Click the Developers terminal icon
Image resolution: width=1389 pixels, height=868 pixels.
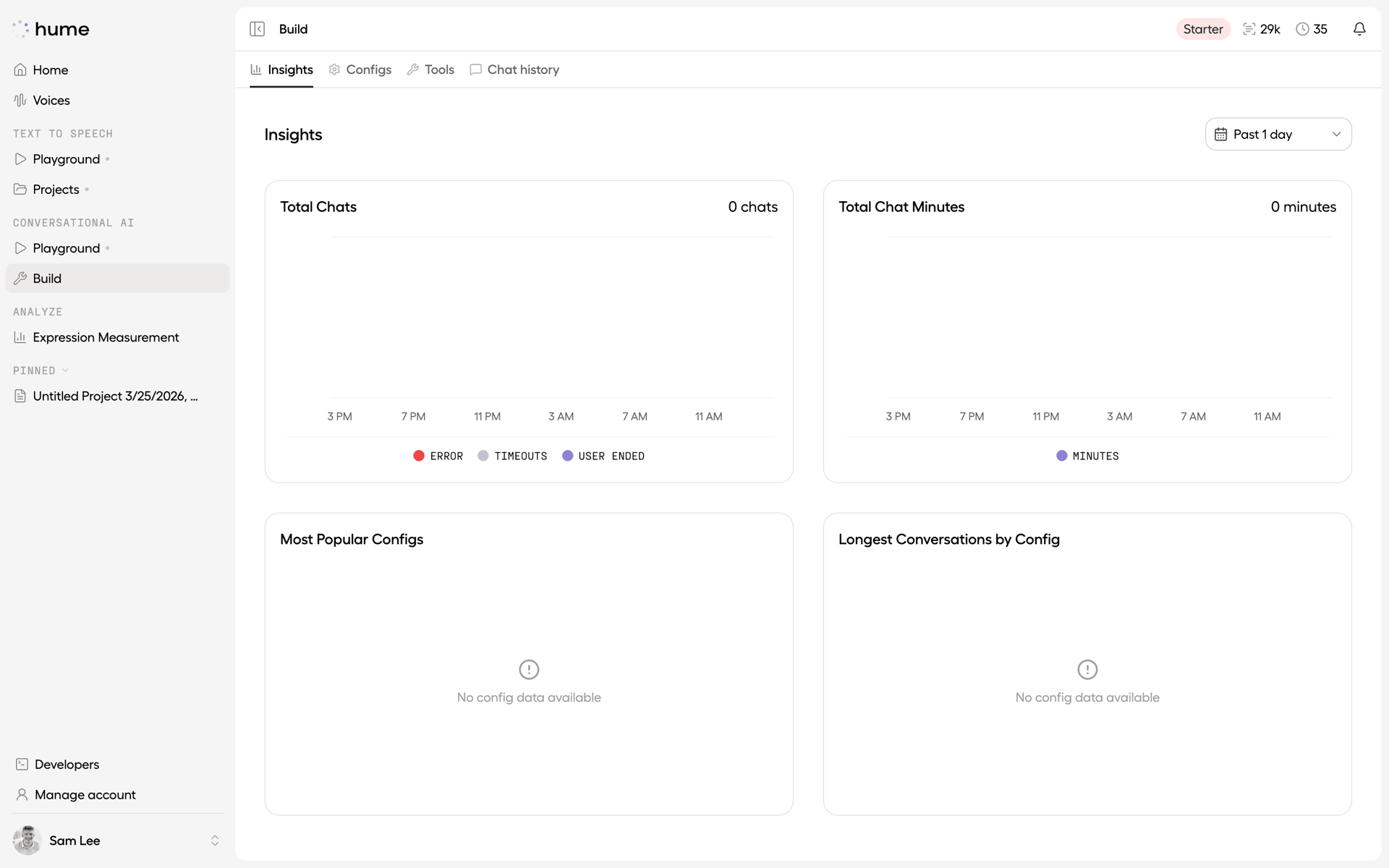coord(22,765)
